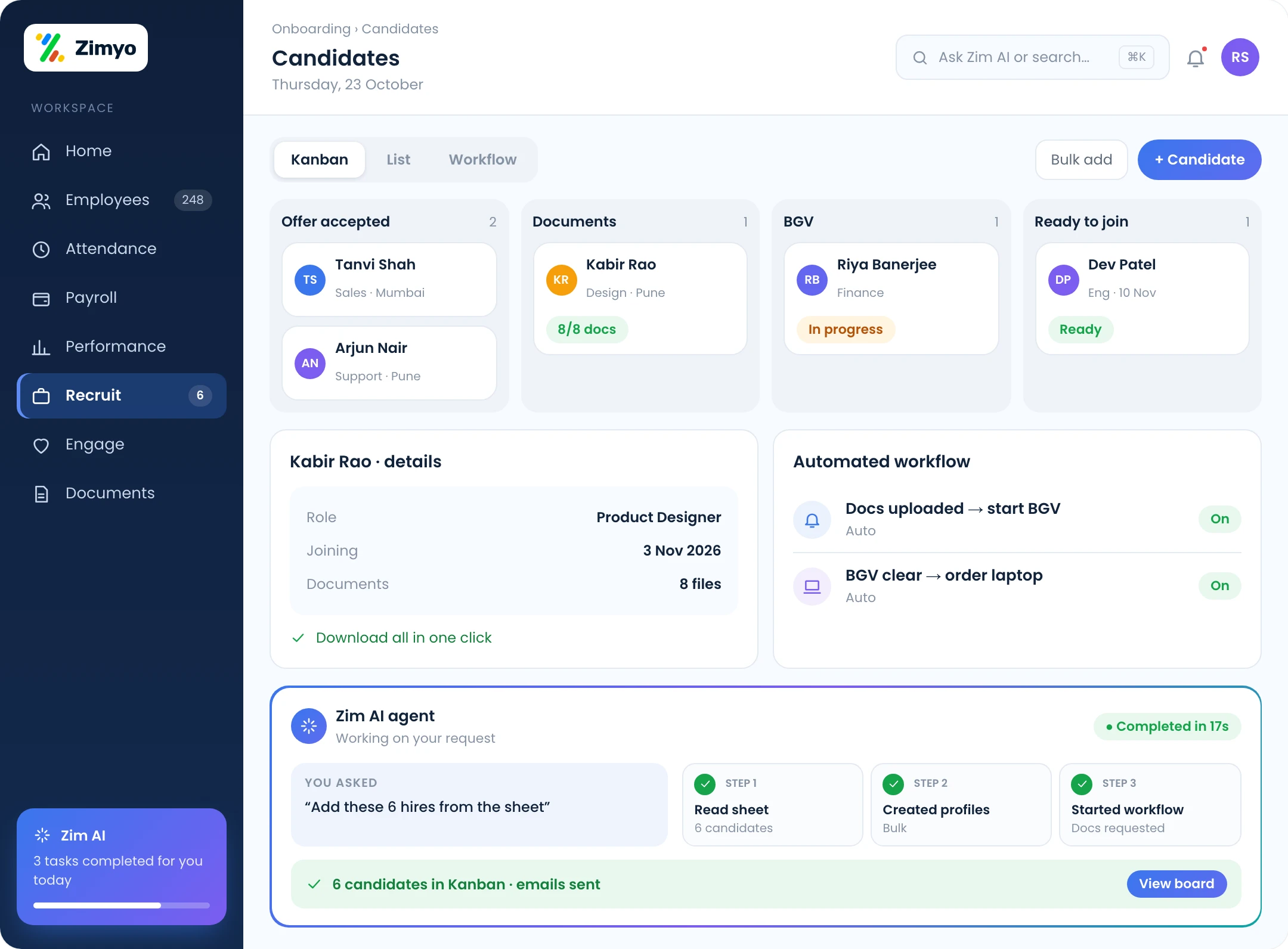Click the DP avatar on Dev Patel
Viewport: 1288px width, 949px height.
coord(1063,280)
